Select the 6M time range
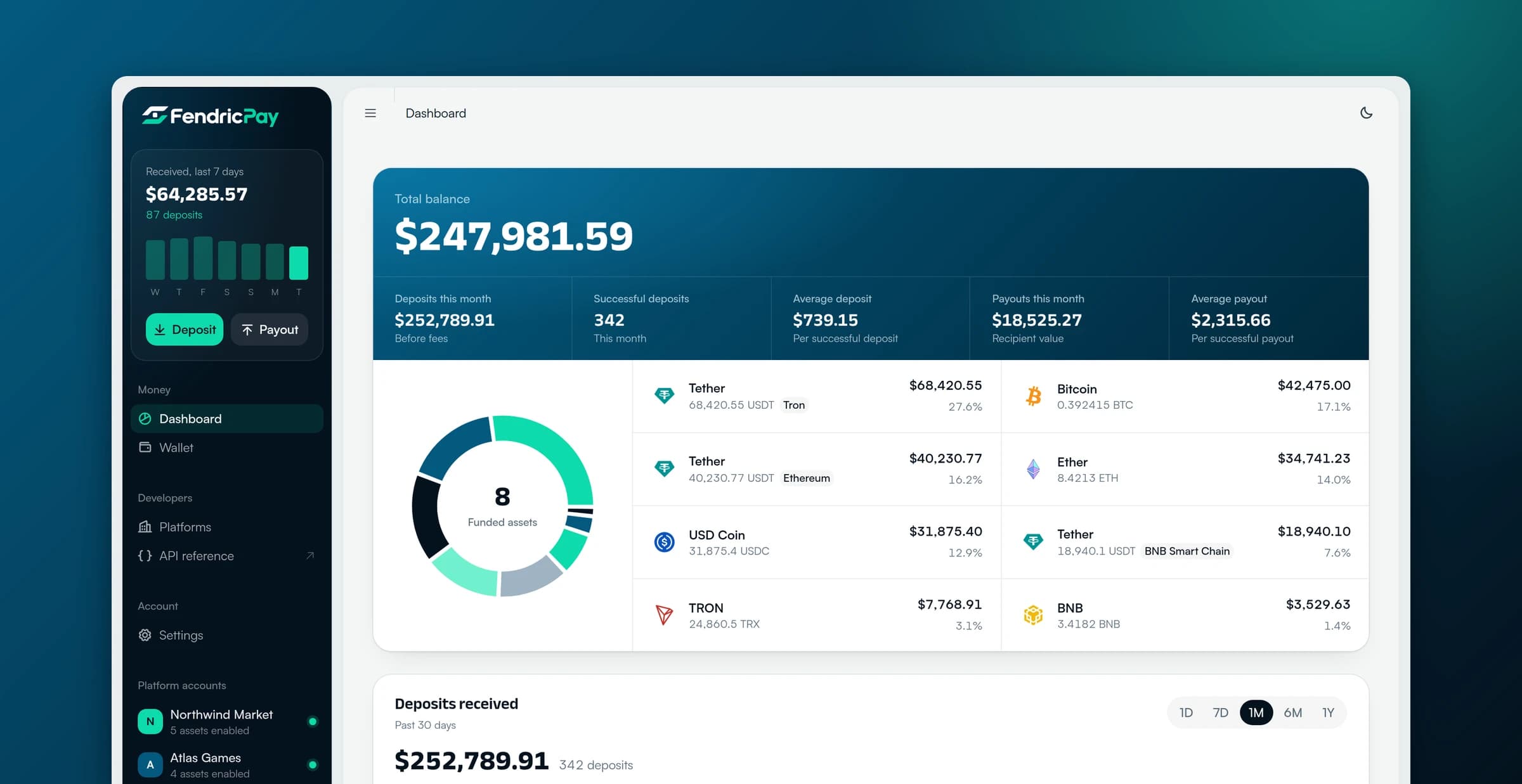 click(x=1293, y=713)
